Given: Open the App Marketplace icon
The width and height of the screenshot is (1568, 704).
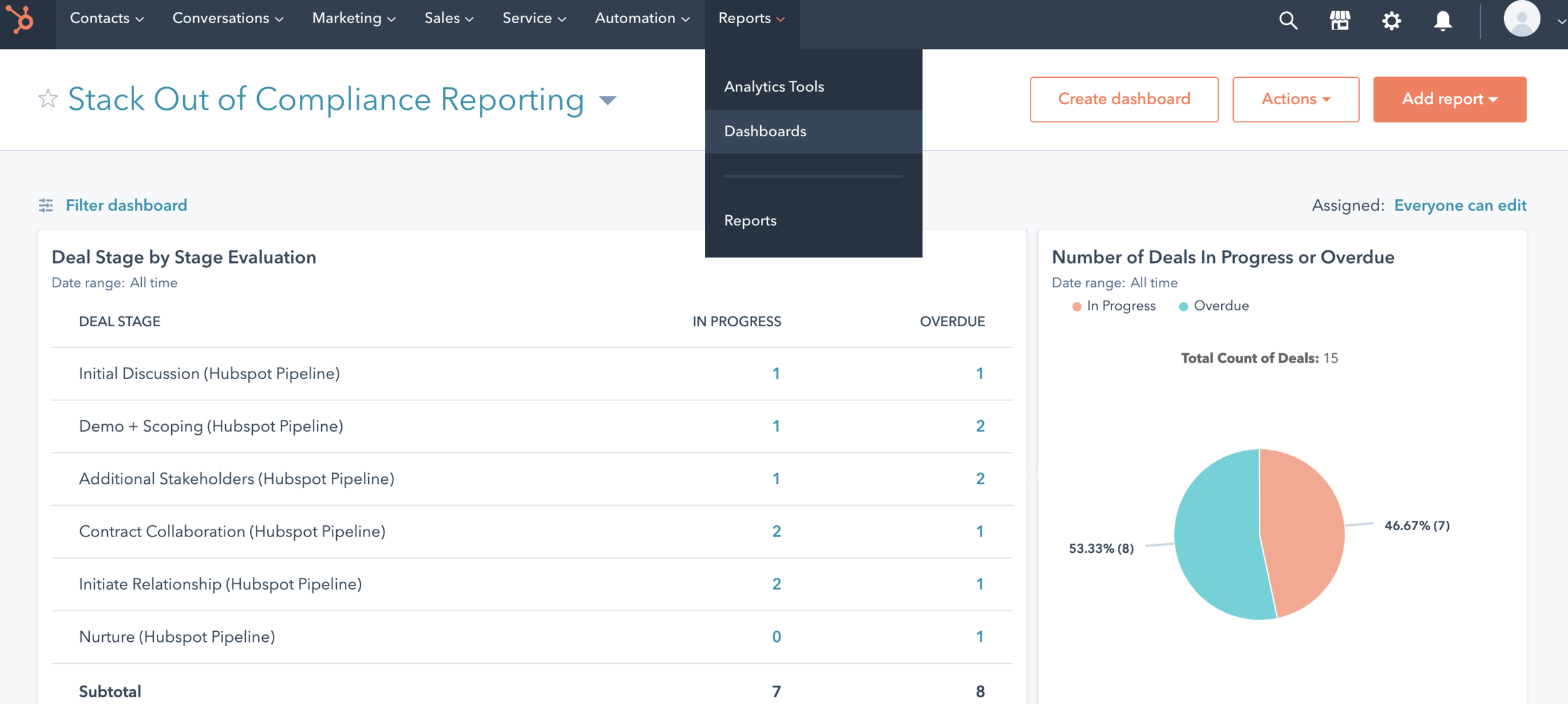Looking at the screenshot, I should tap(1340, 20).
